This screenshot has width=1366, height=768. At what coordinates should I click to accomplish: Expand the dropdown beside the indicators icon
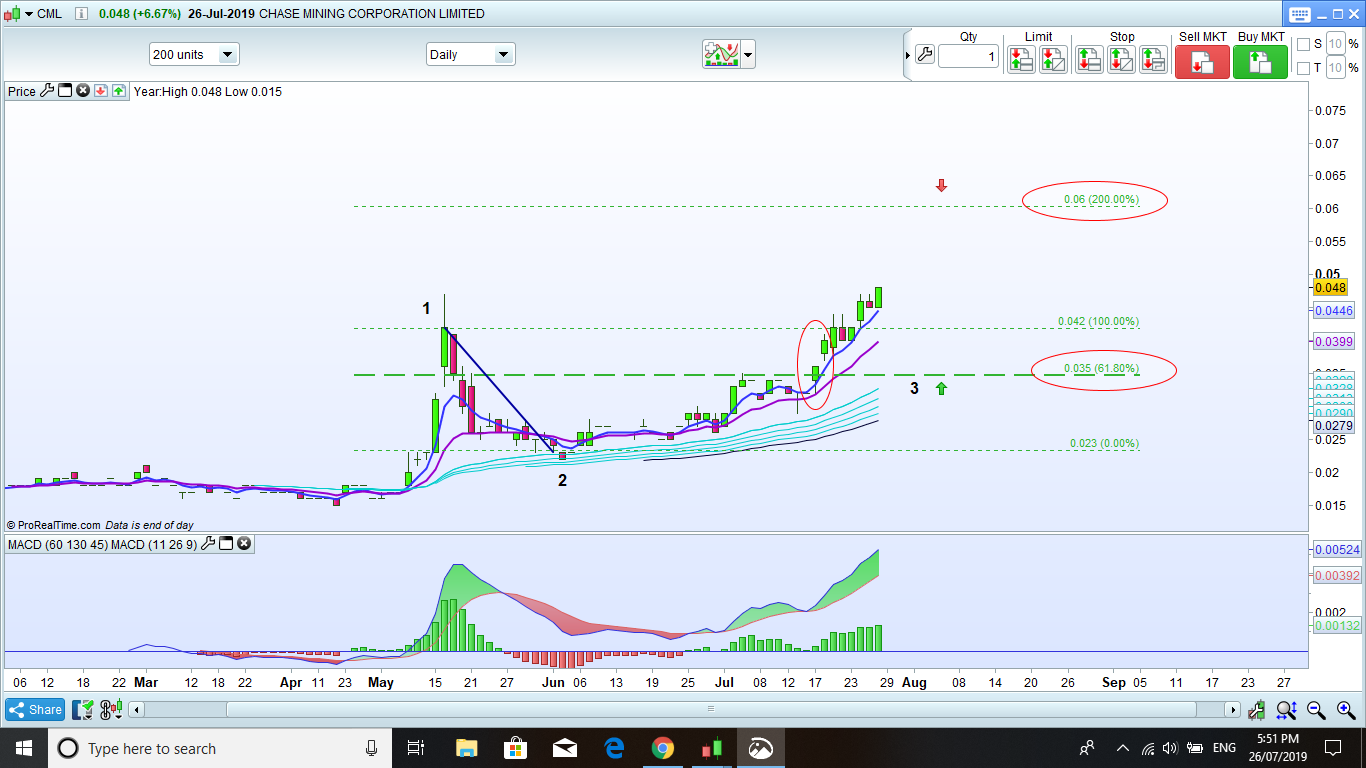(x=748, y=54)
